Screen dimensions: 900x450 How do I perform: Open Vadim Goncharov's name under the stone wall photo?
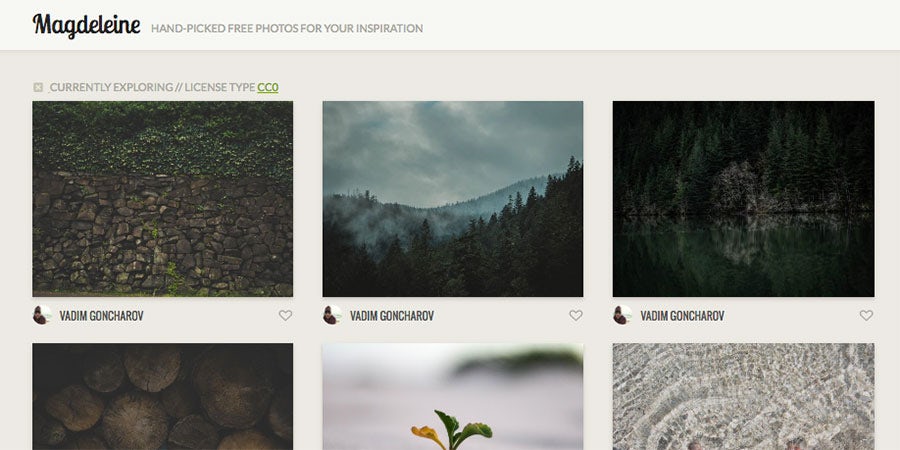pyautogui.click(x=102, y=316)
